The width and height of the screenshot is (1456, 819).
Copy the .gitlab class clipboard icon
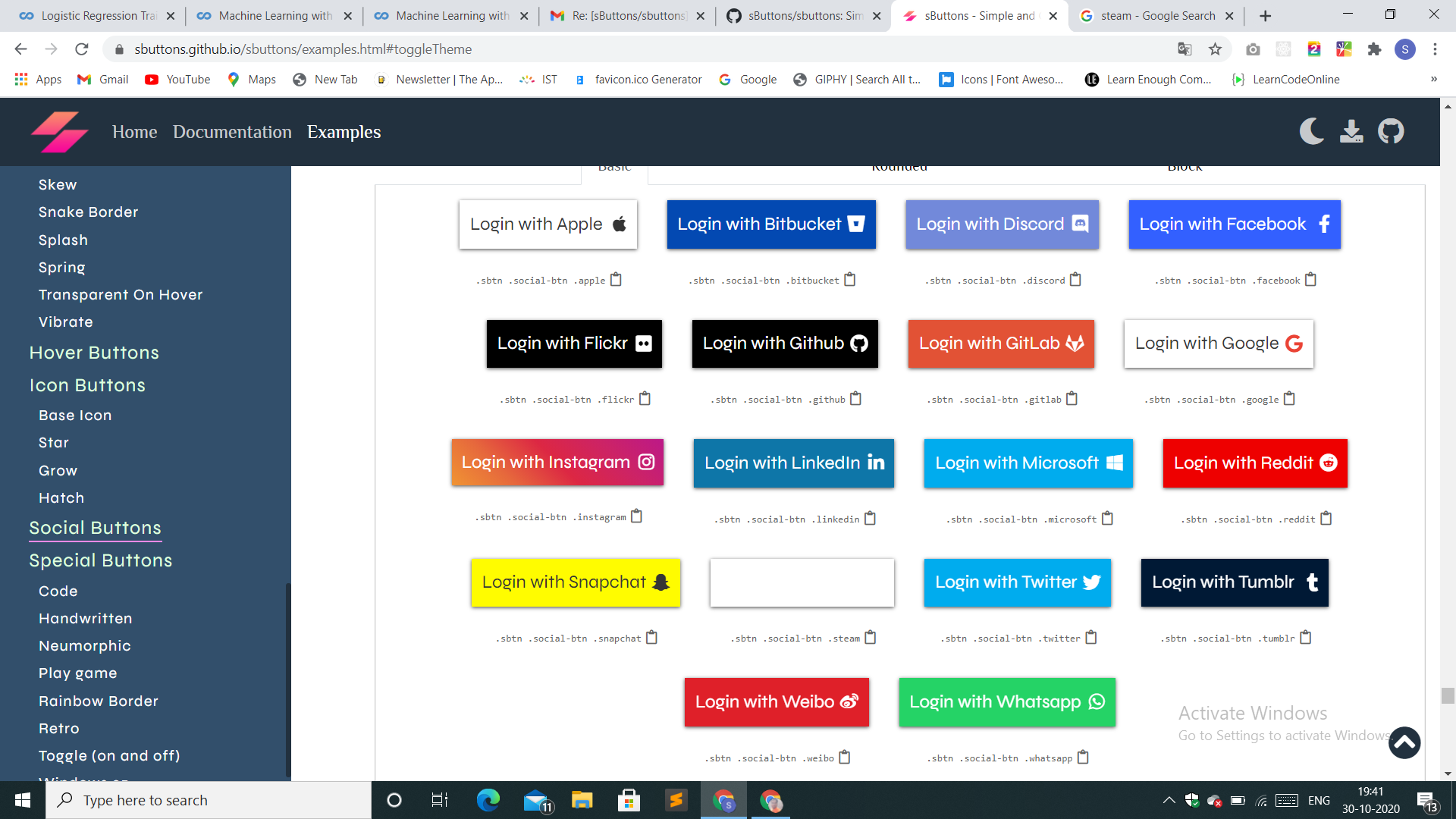pyautogui.click(x=1072, y=399)
